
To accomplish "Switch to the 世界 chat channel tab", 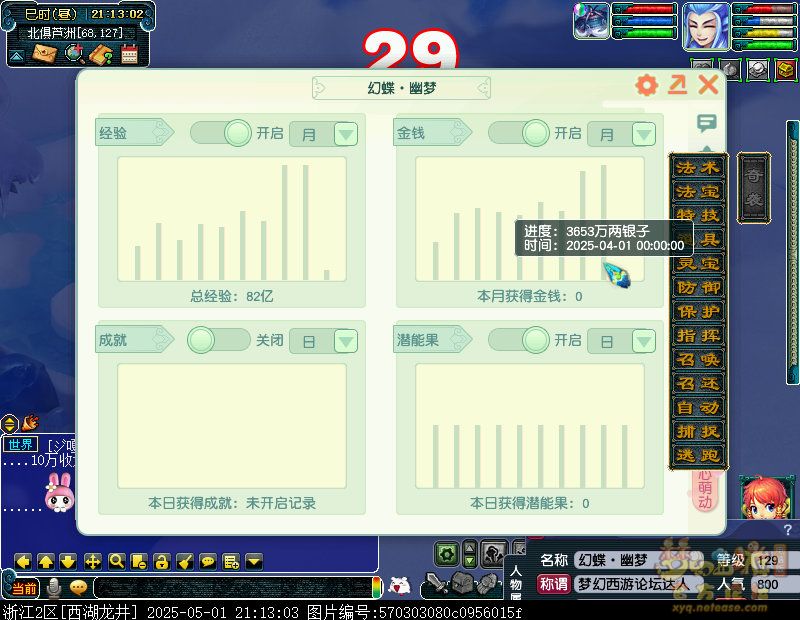I will [x=20, y=444].
